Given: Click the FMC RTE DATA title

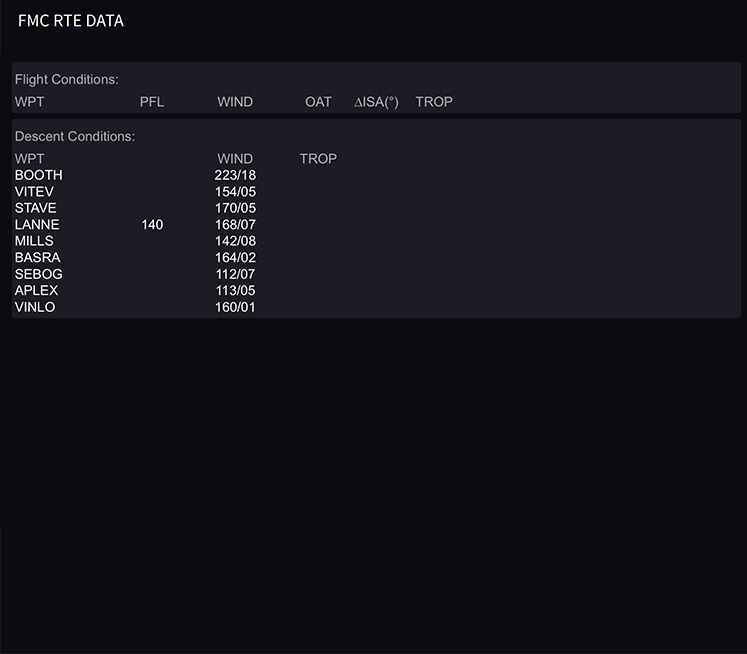Looking at the screenshot, I should pos(70,21).
